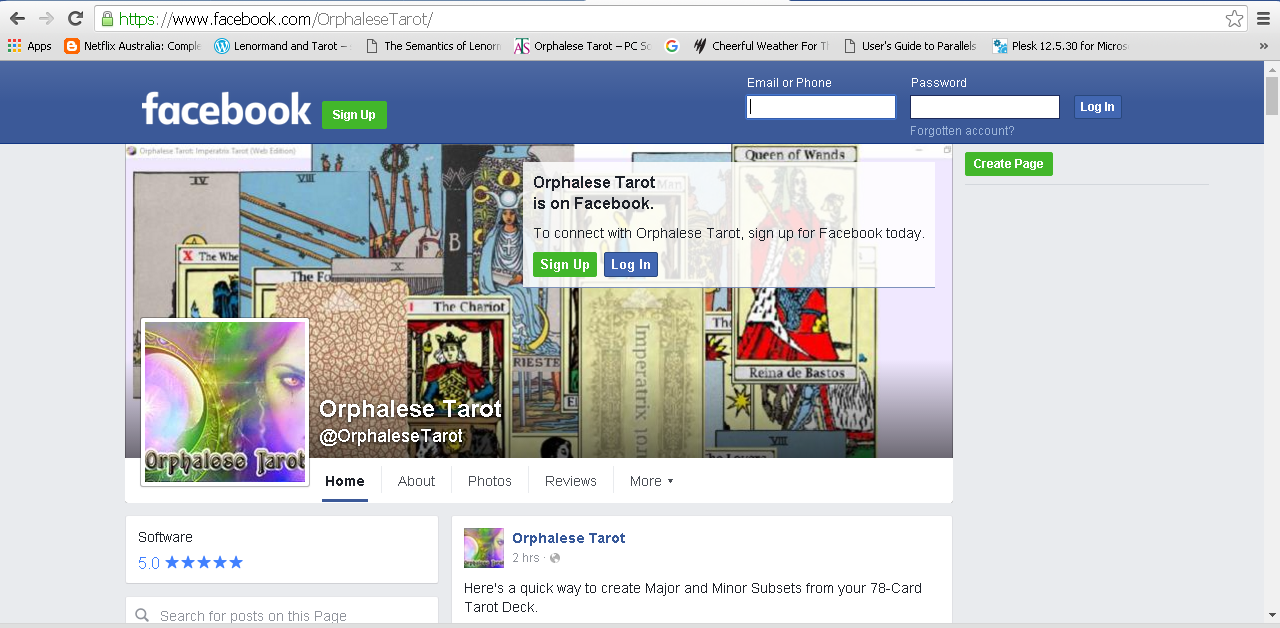Open the Reviews tab
Viewport: 1280px width, 628px height.
coord(571,481)
